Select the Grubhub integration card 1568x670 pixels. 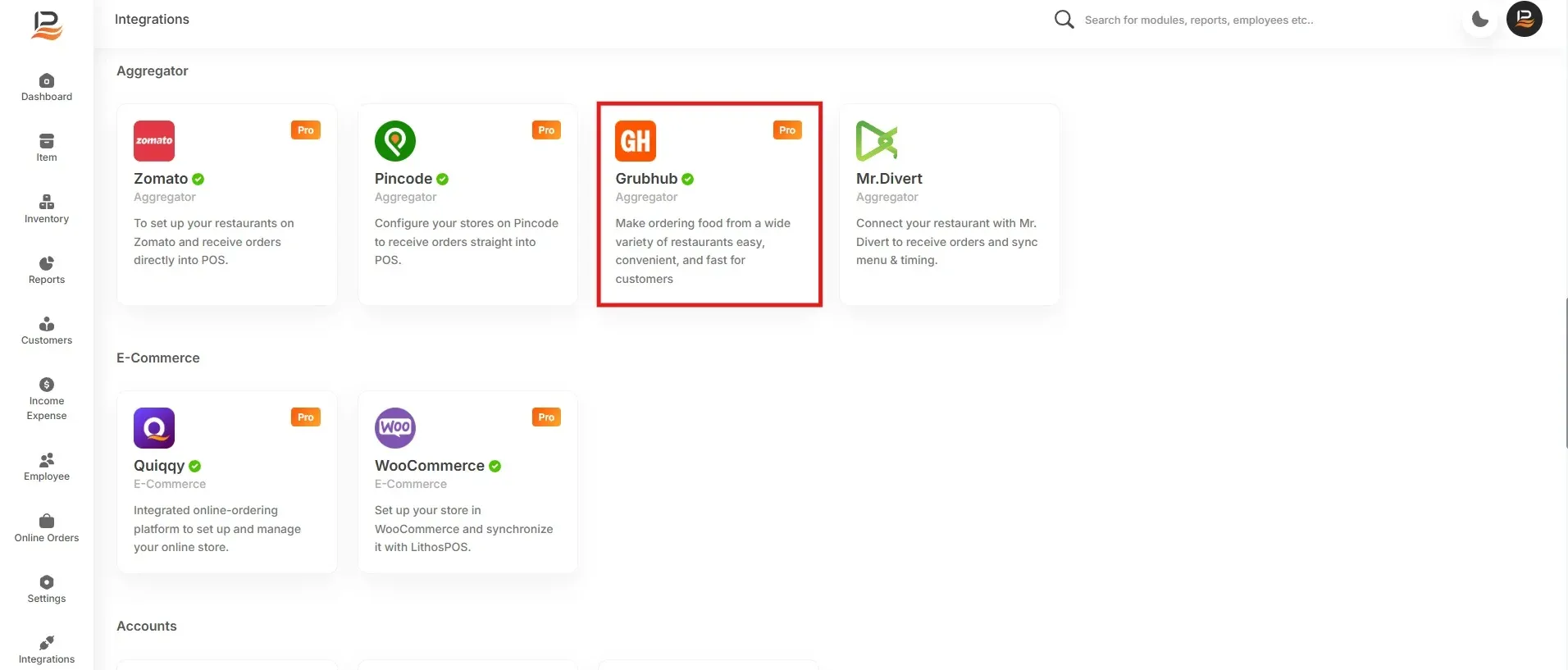pyautogui.click(x=709, y=204)
